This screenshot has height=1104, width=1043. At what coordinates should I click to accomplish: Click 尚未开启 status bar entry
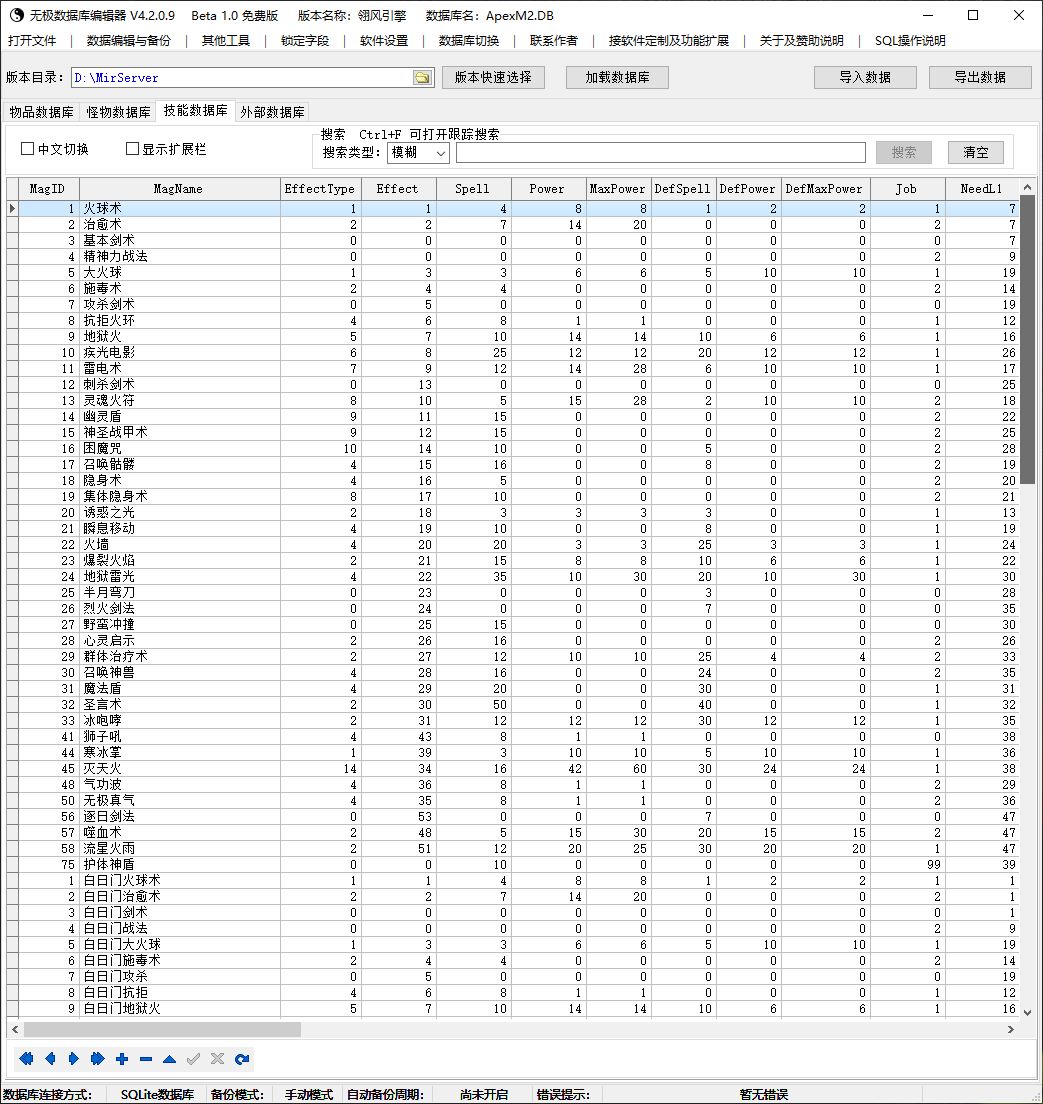(x=484, y=1094)
